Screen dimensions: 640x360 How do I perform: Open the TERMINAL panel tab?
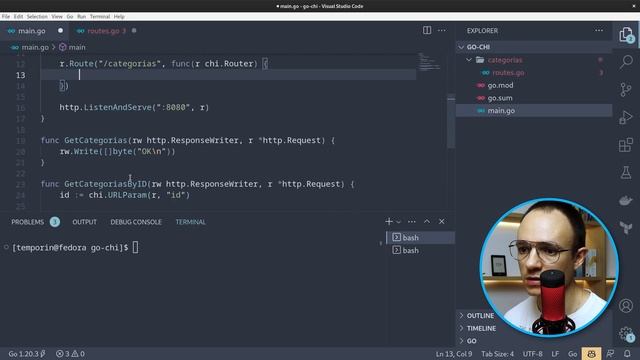click(x=191, y=222)
